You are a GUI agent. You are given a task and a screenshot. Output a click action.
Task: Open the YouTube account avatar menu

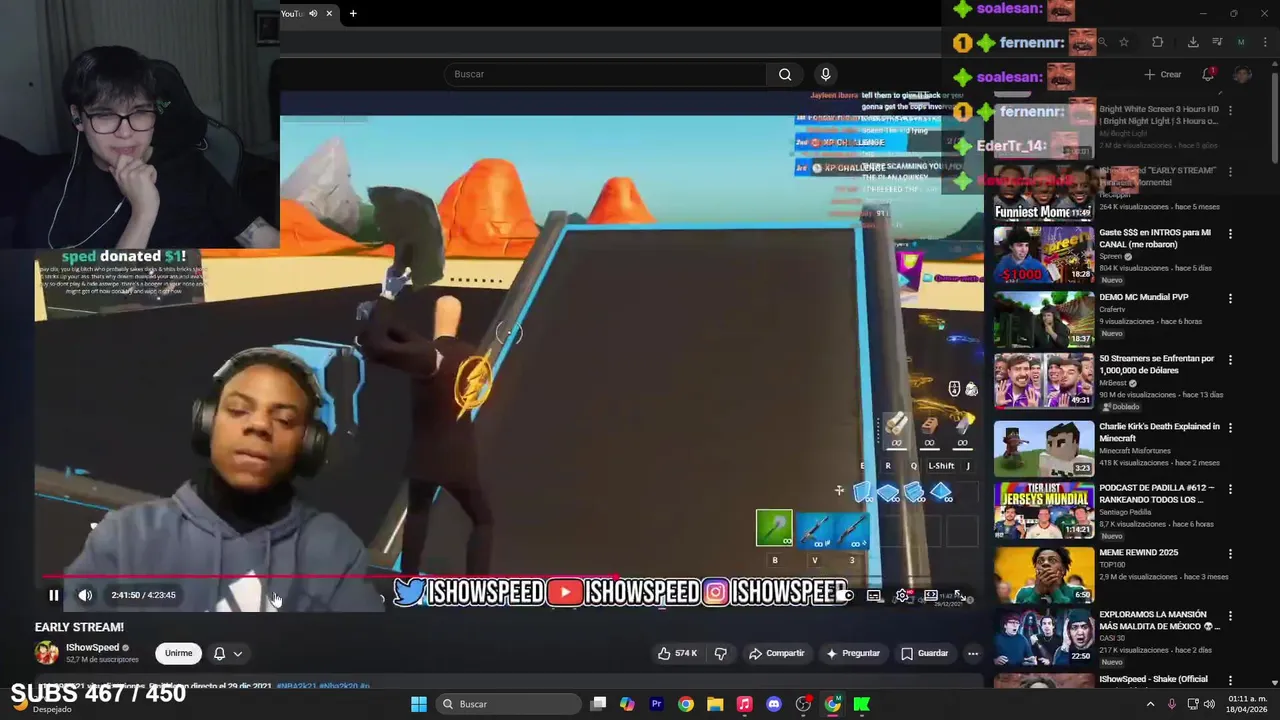coord(1243,74)
